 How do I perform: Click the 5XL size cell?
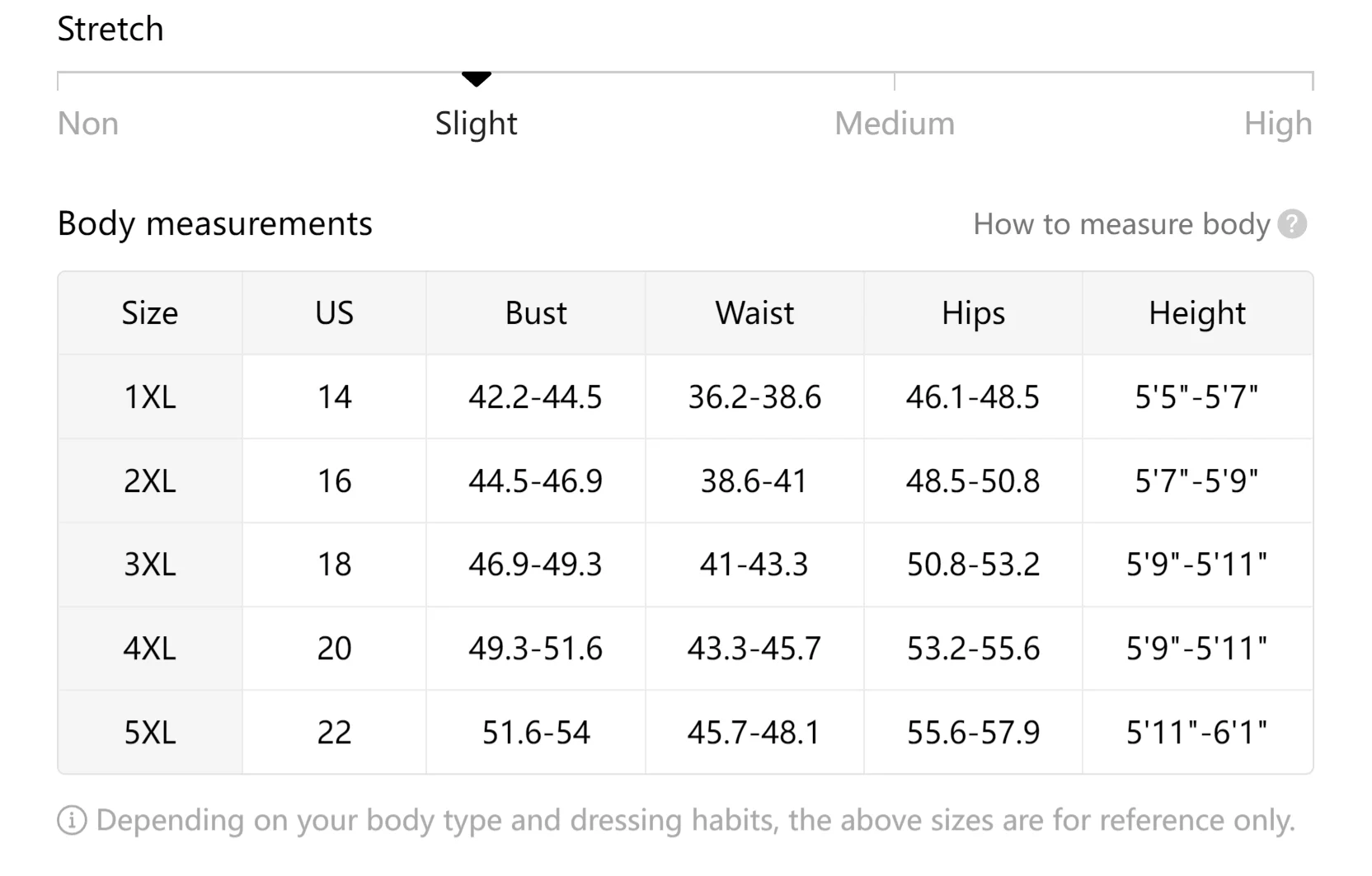coord(150,733)
